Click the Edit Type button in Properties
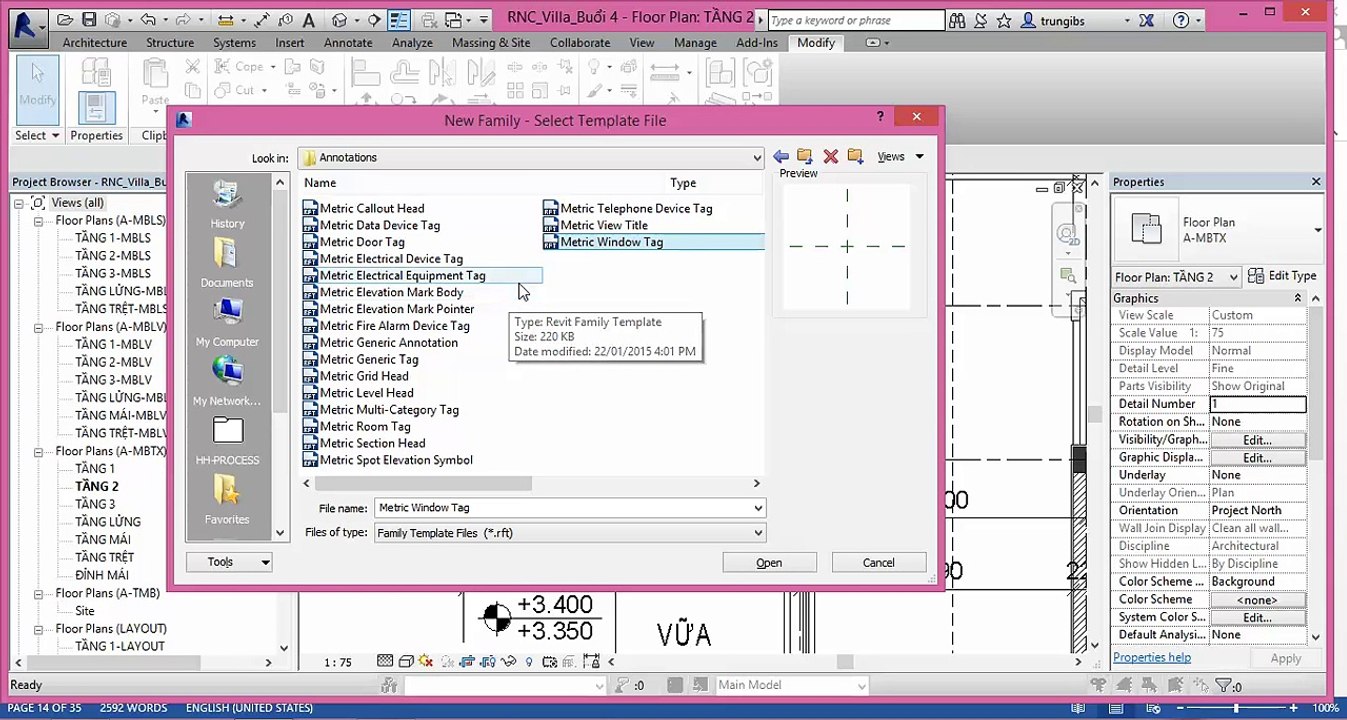This screenshot has height=720, width=1347. (1282, 276)
